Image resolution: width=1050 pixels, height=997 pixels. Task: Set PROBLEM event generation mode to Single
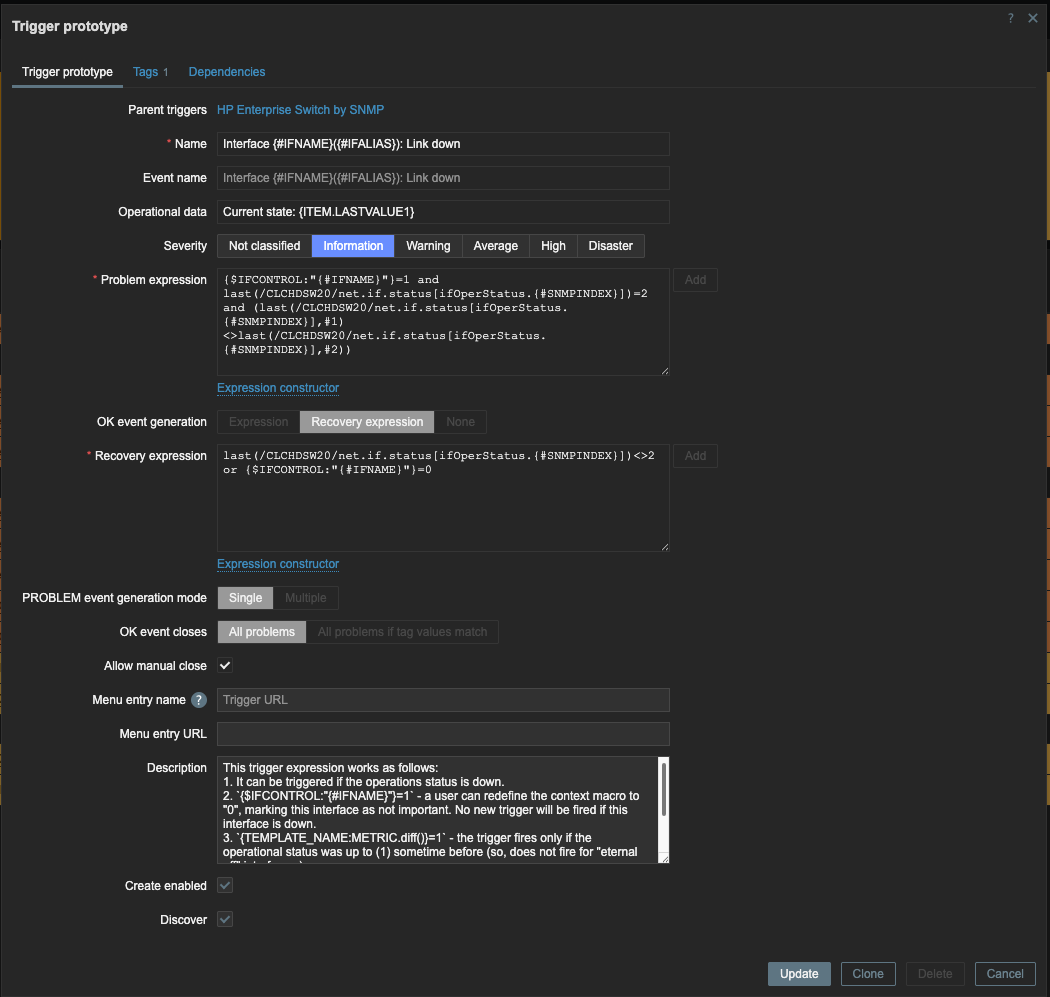click(245, 598)
